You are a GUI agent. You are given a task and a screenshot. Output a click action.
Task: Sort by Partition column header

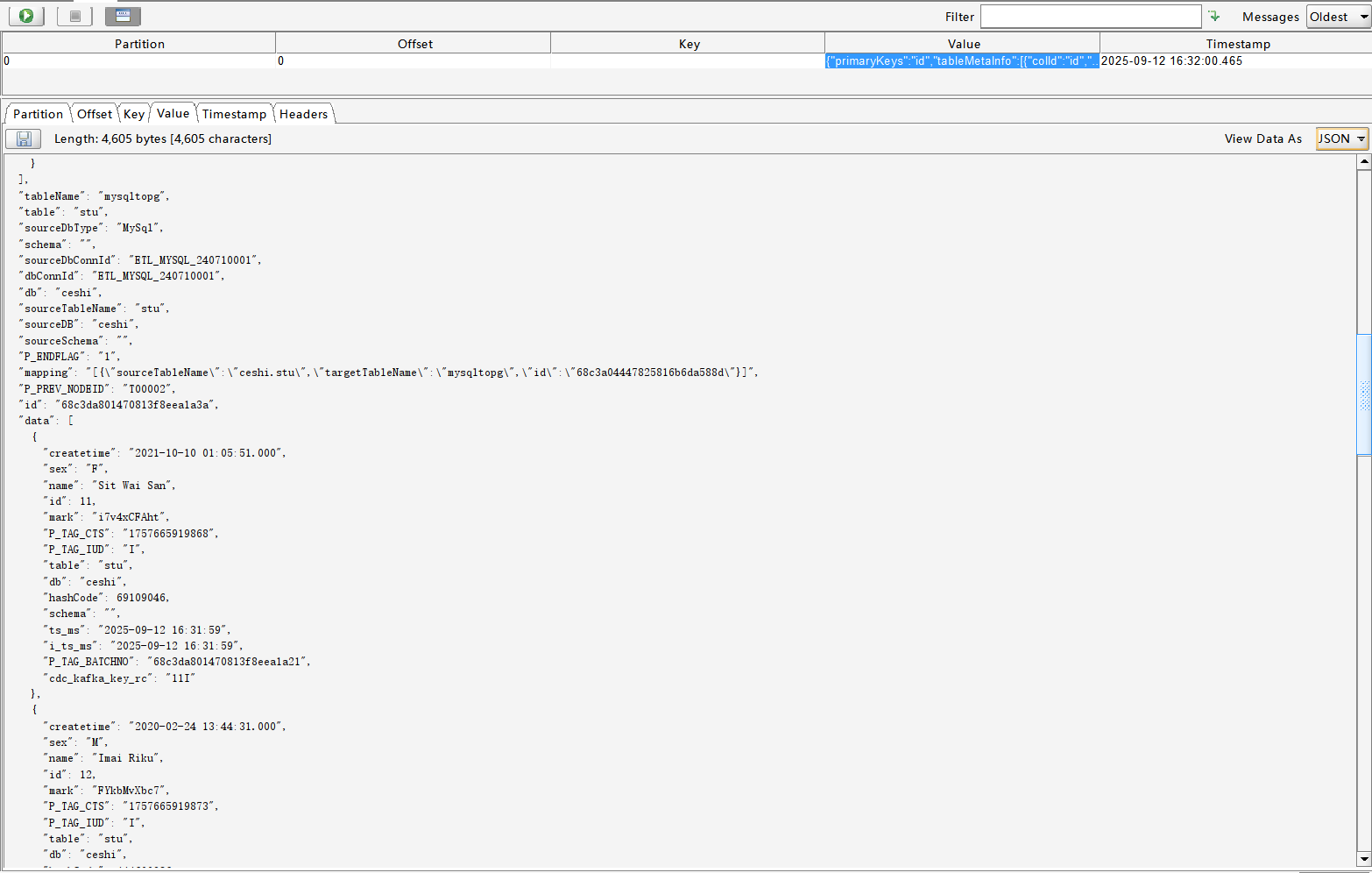click(139, 44)
